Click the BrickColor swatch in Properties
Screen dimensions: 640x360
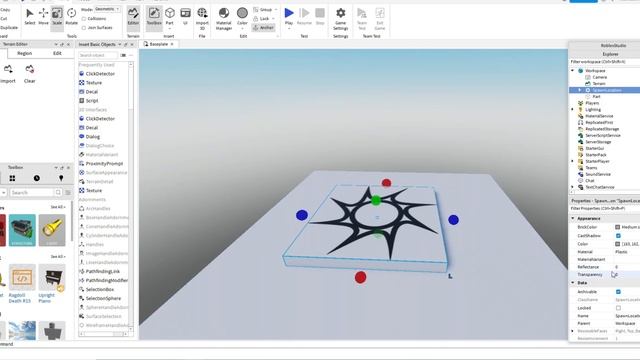[618, 227]
